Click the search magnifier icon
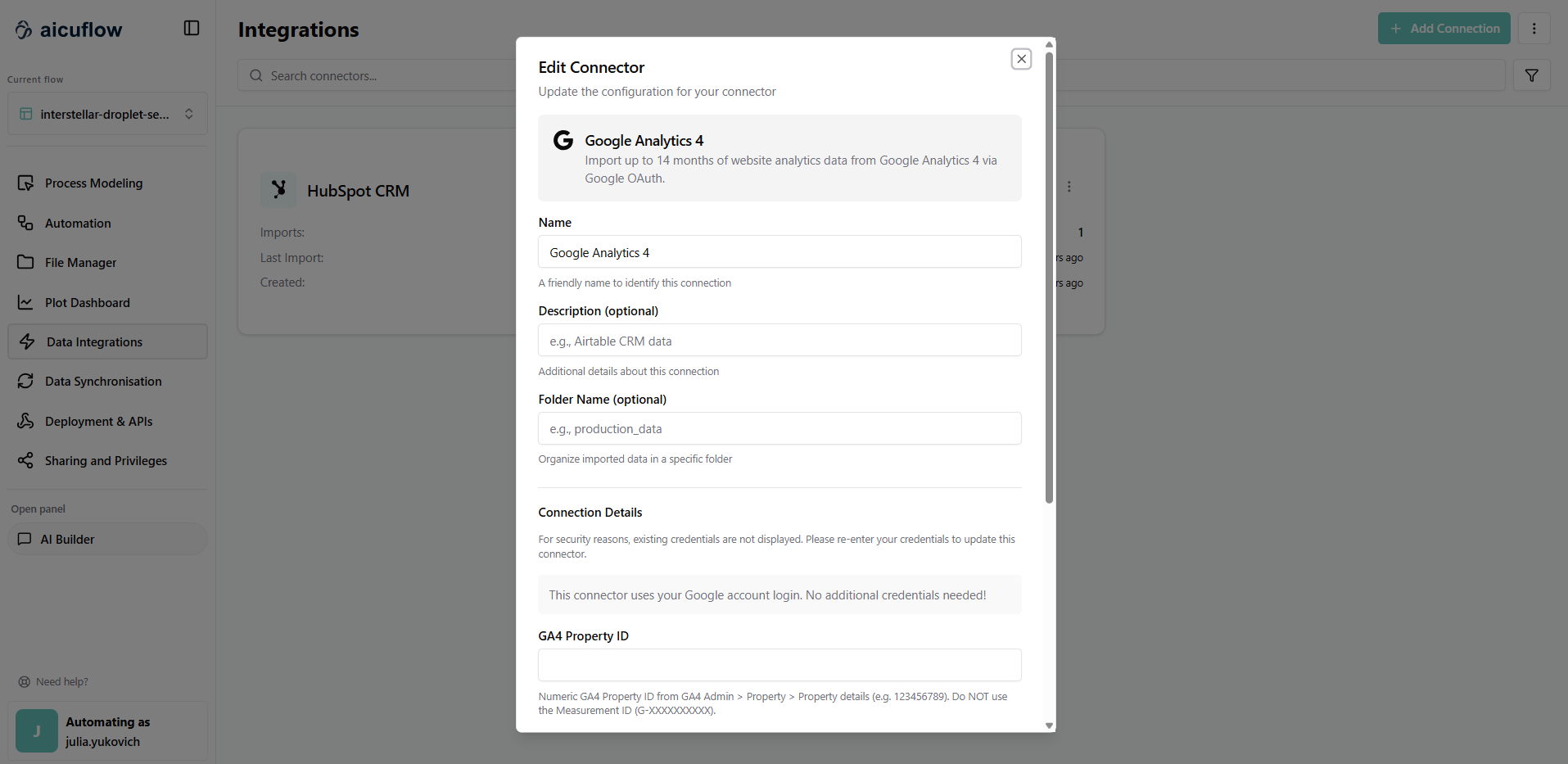 (256, 76)
